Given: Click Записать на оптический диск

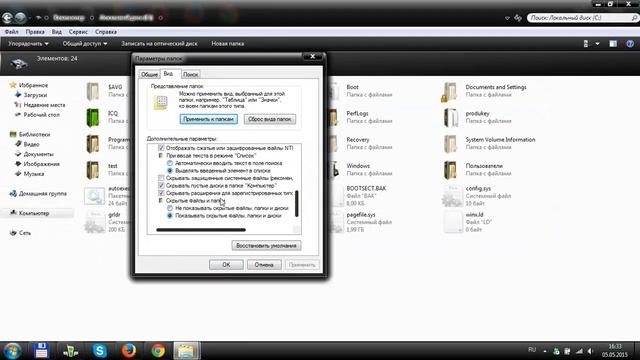Looking at the screenshot, I should (159, 44).
